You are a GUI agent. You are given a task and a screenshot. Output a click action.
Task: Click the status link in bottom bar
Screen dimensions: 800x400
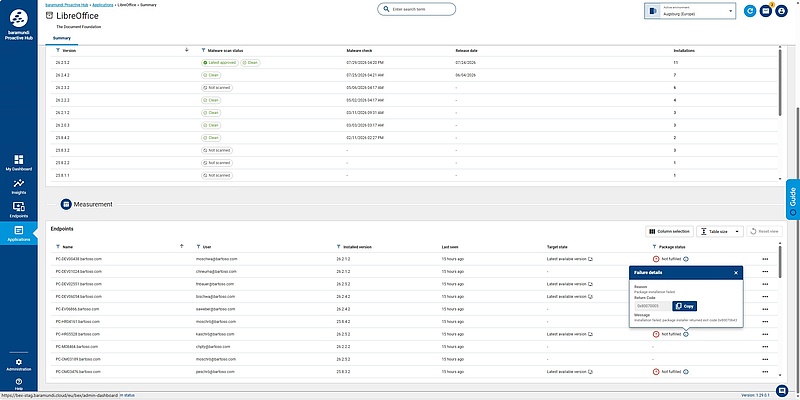point(130,395)
